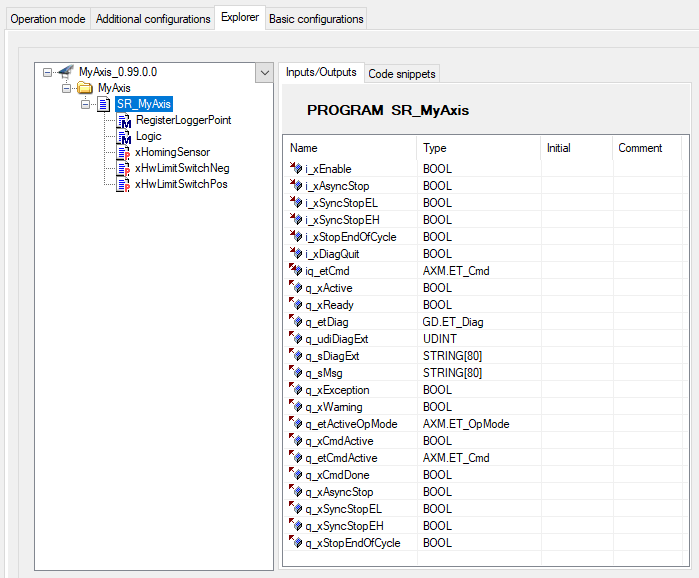Select xHwLimitSwitchPos in the tree
Image resolution: width=699 pixels, height=578 pixels.
[x=181, y=184]
